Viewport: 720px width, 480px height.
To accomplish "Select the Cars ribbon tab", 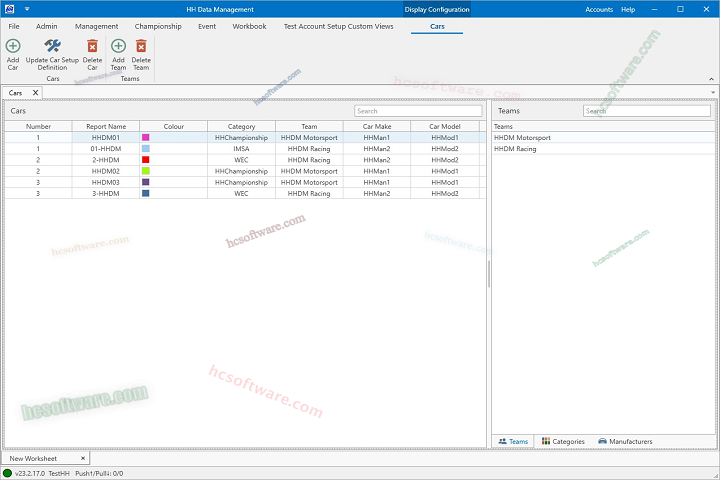I will 437,26.
